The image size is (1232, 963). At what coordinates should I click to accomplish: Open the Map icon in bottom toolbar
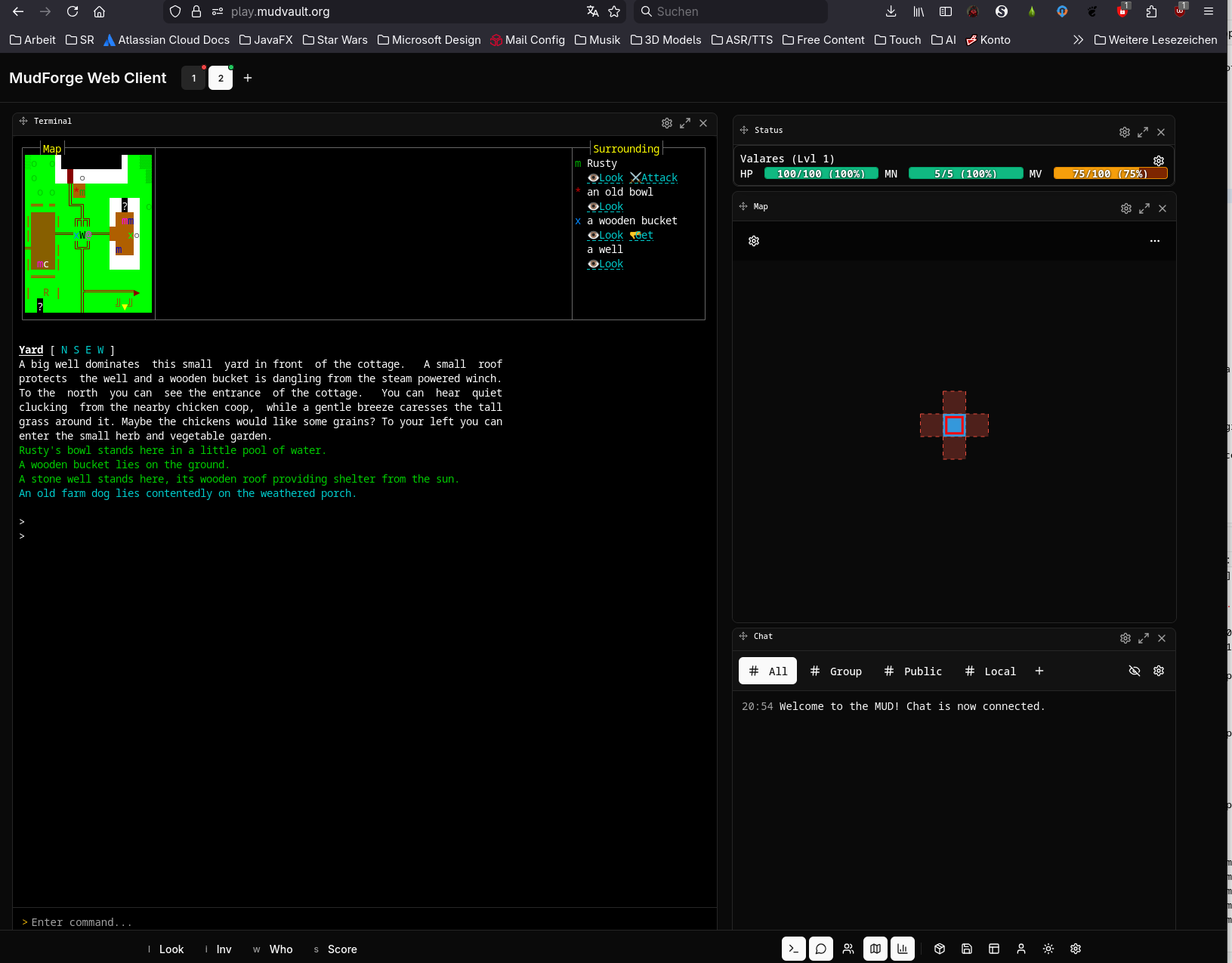875,949
